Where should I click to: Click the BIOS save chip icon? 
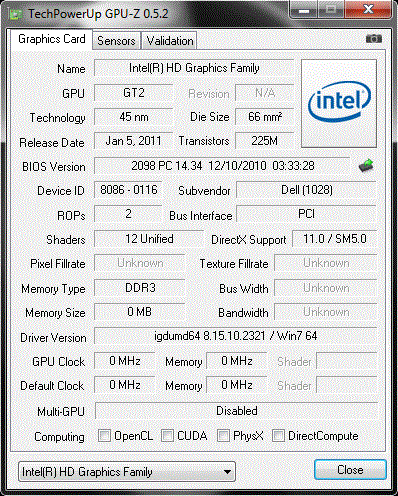point(366,165)
